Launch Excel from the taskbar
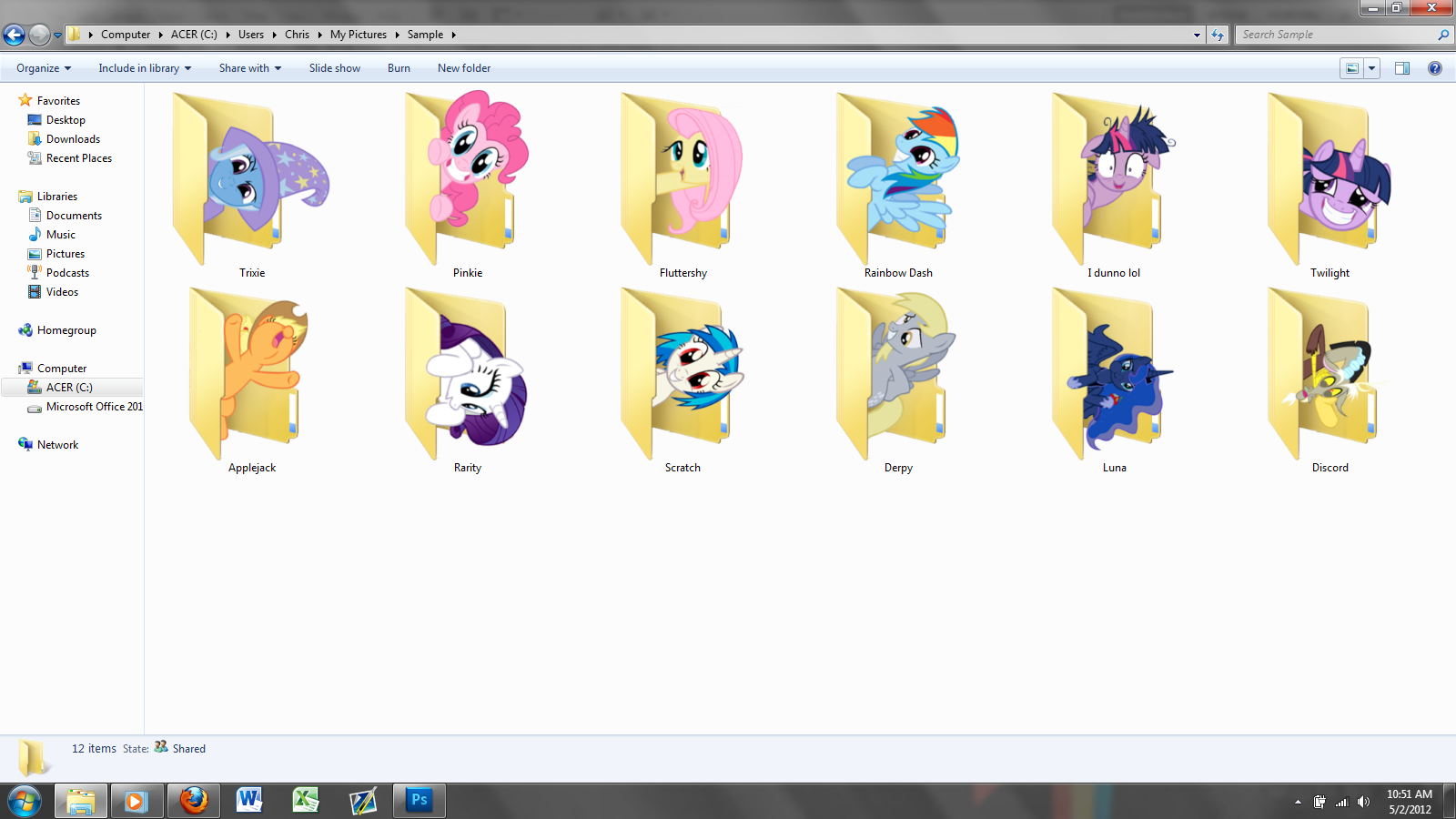The image size is (1456, 819). pos(306,801)
